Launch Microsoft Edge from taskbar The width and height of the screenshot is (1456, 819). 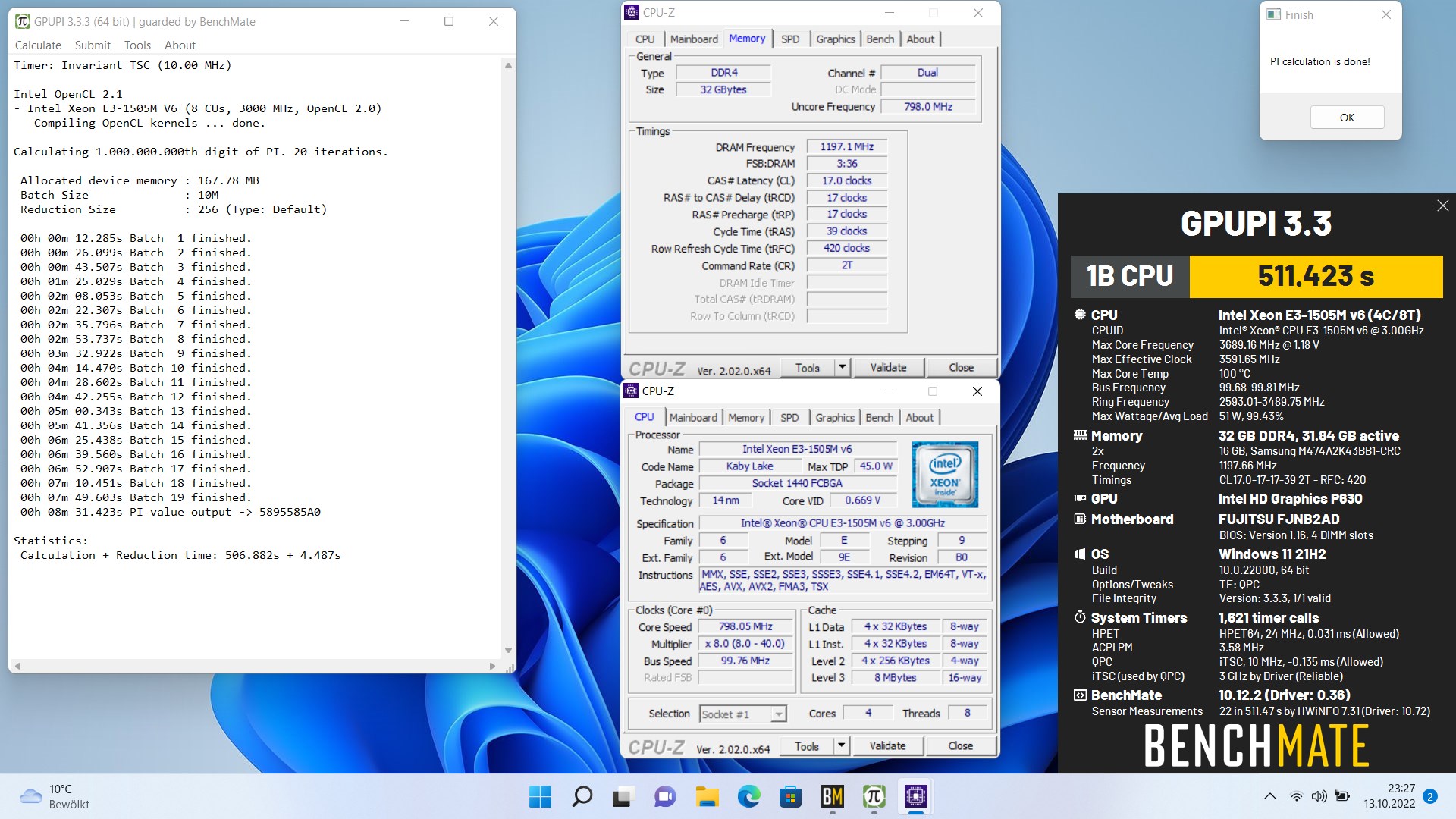(748, 796)
